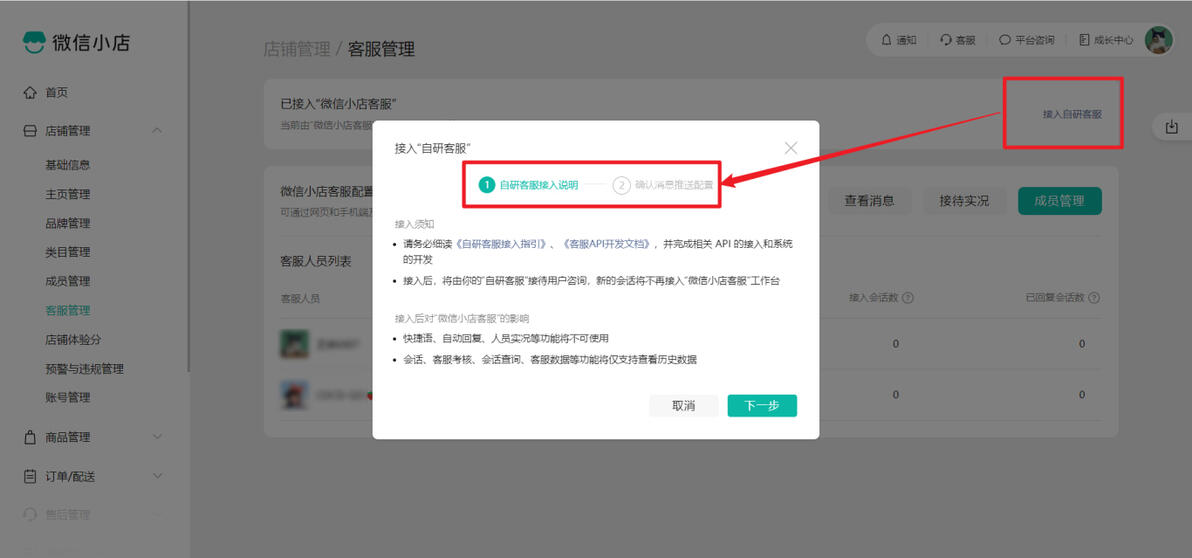Click the help icon beside 已回复会话数
1192x558 pixels.
click(1095, 298)
